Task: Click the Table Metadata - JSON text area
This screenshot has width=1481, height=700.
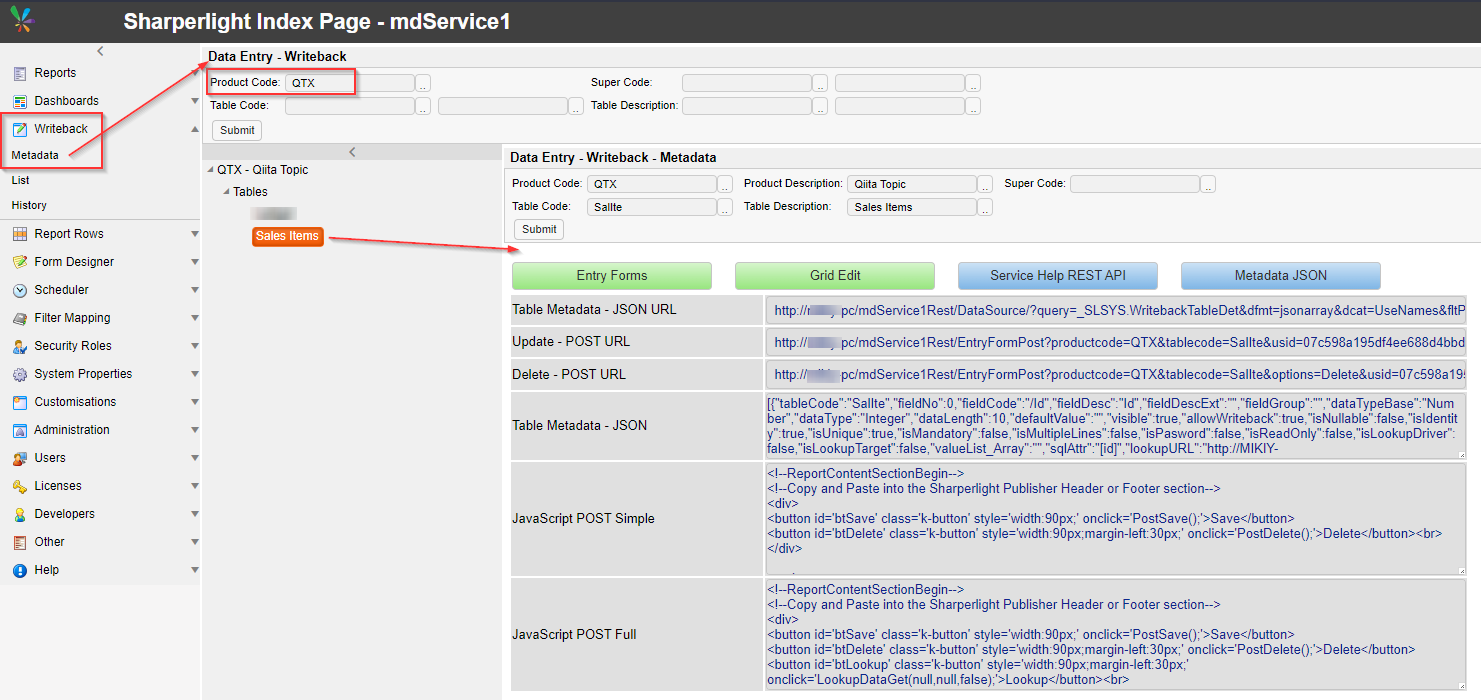Action: (1115, 426)
